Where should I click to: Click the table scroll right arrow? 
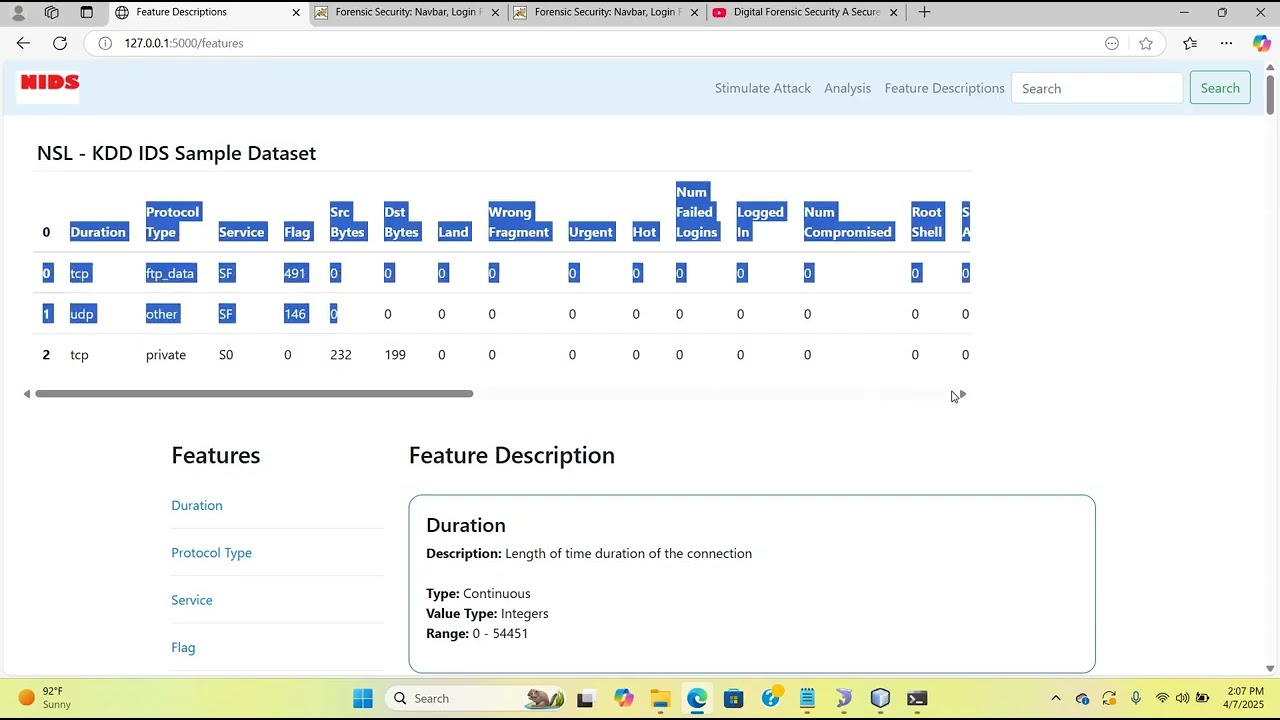(x=962, y=394)
